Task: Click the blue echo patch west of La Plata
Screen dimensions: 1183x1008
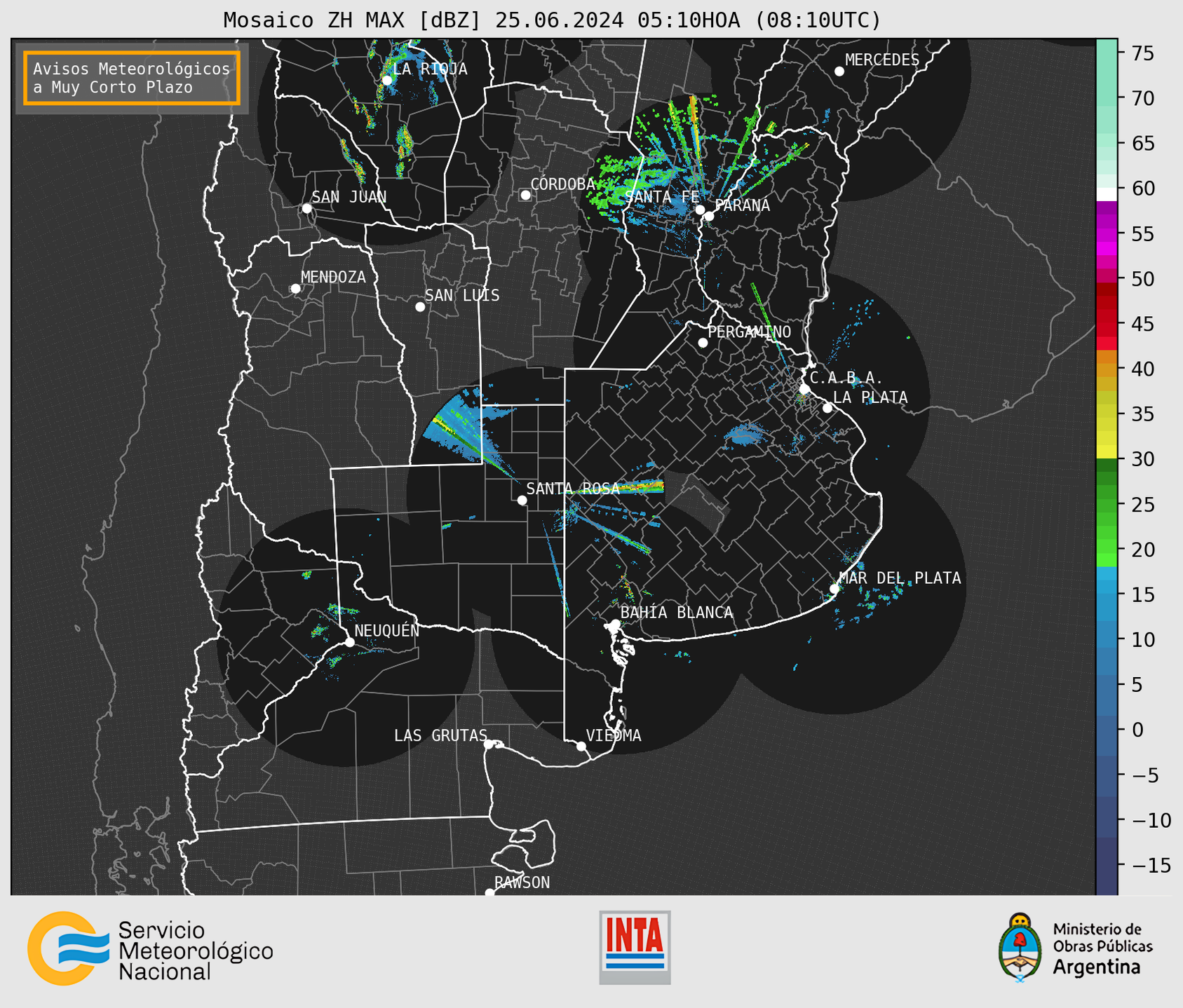Action: point(746,435)
